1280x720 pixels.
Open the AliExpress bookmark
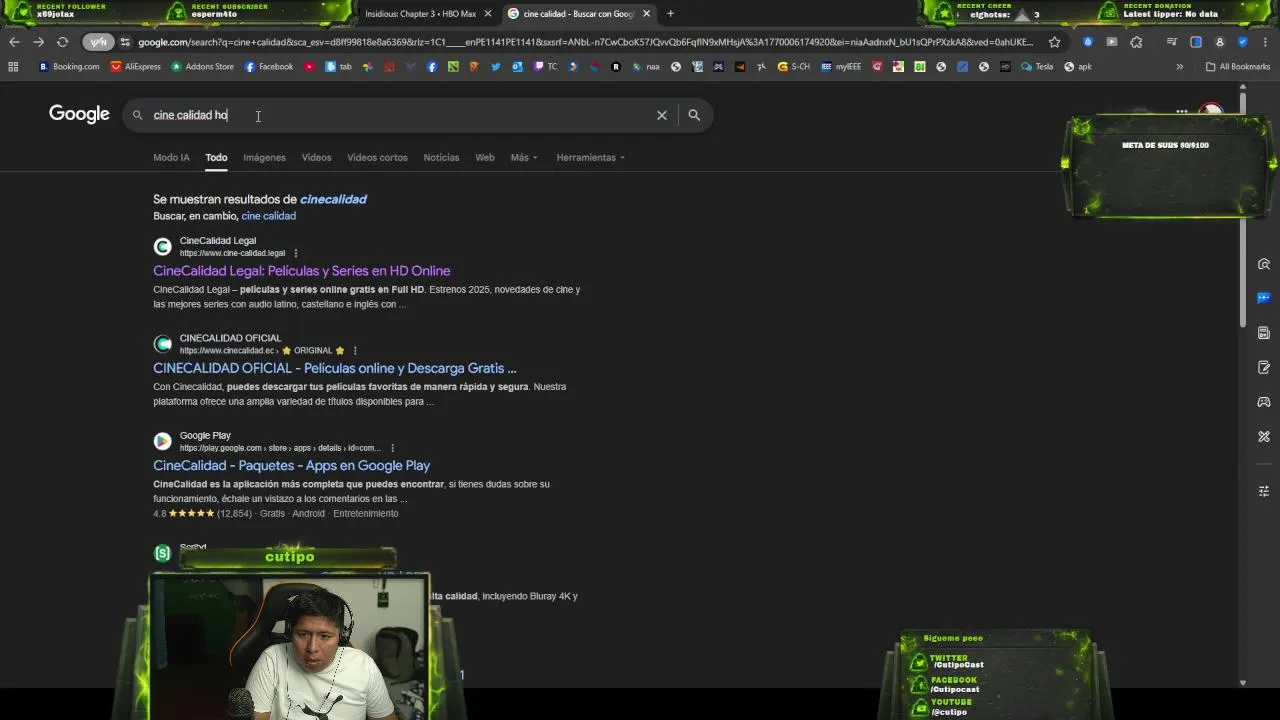[x=136, y=67]
